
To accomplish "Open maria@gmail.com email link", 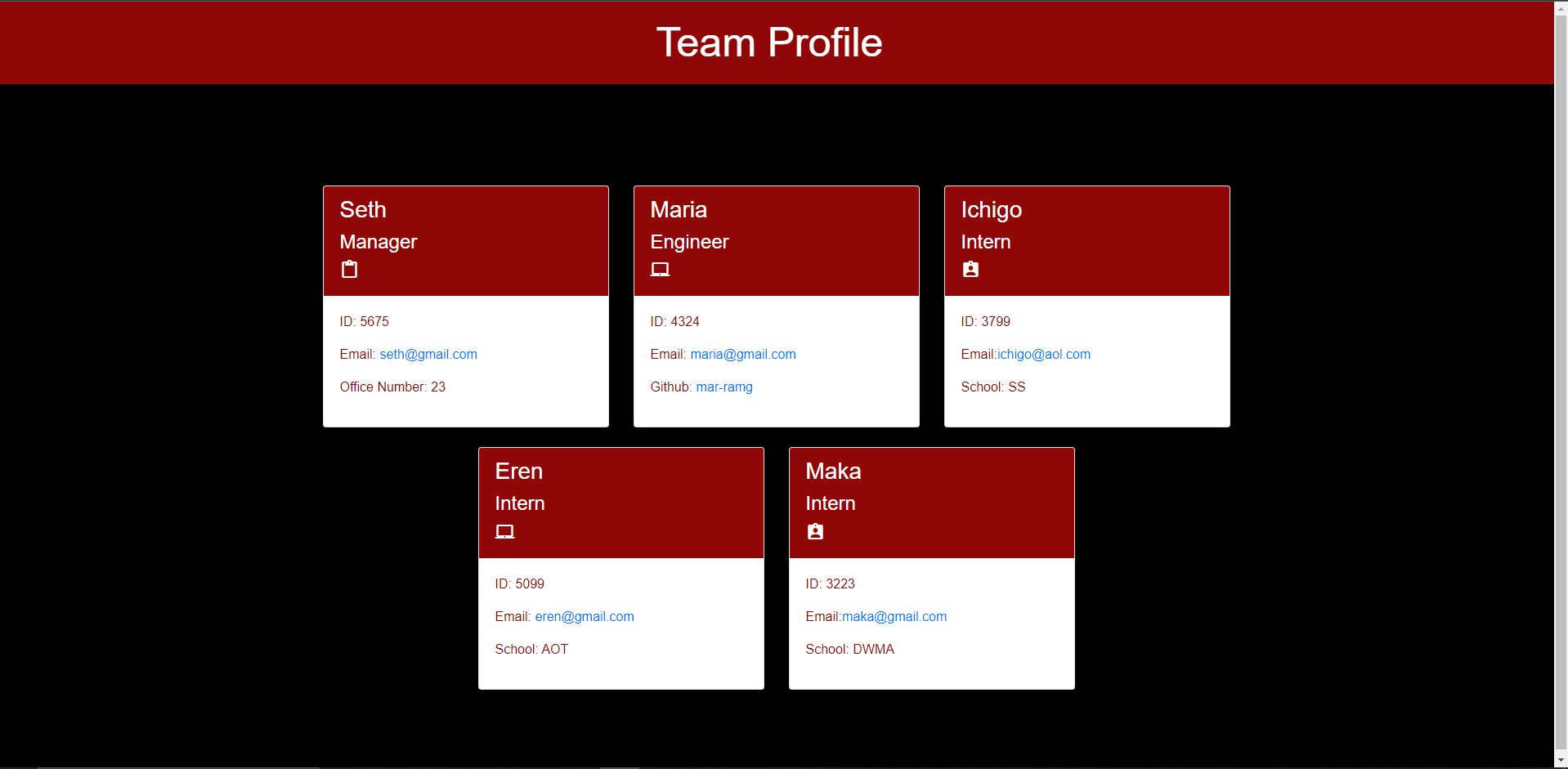I will point(742,354).
